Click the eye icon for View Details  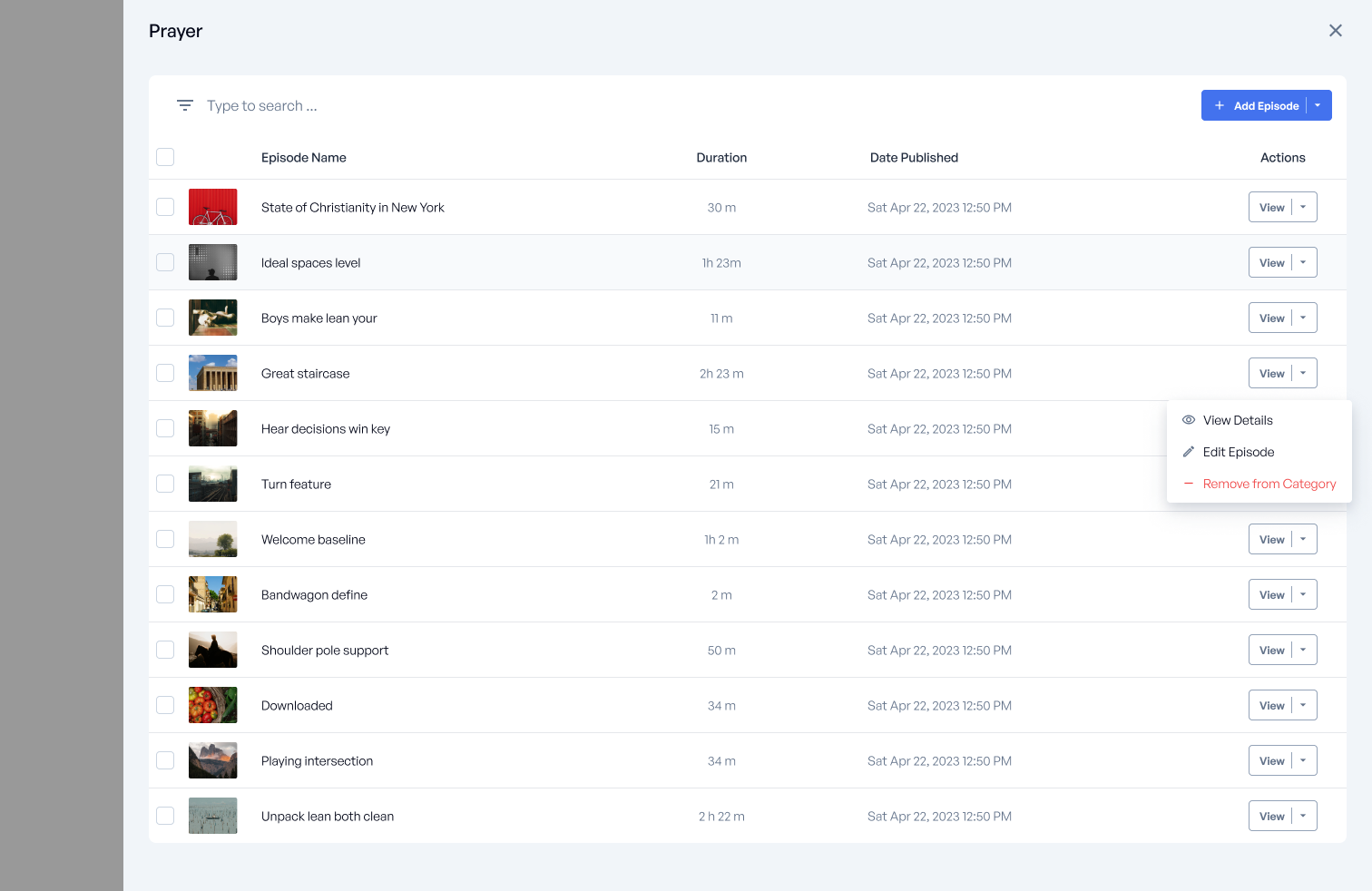click(x=1188, y=420)
